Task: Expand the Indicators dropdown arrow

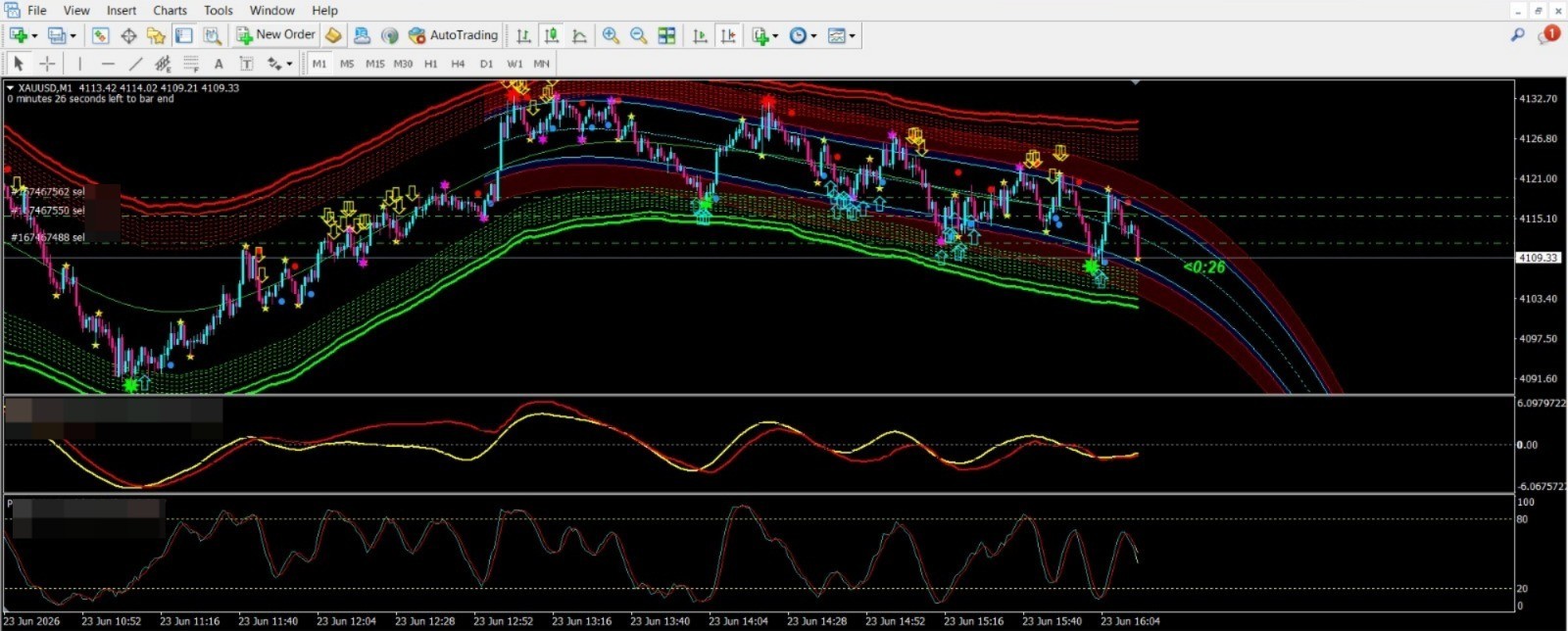Action: click(775, 36)
